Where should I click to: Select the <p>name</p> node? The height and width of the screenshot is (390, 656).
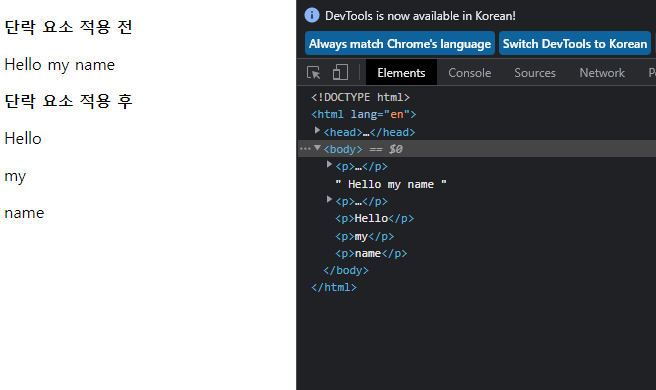click(x=371, y=254)
